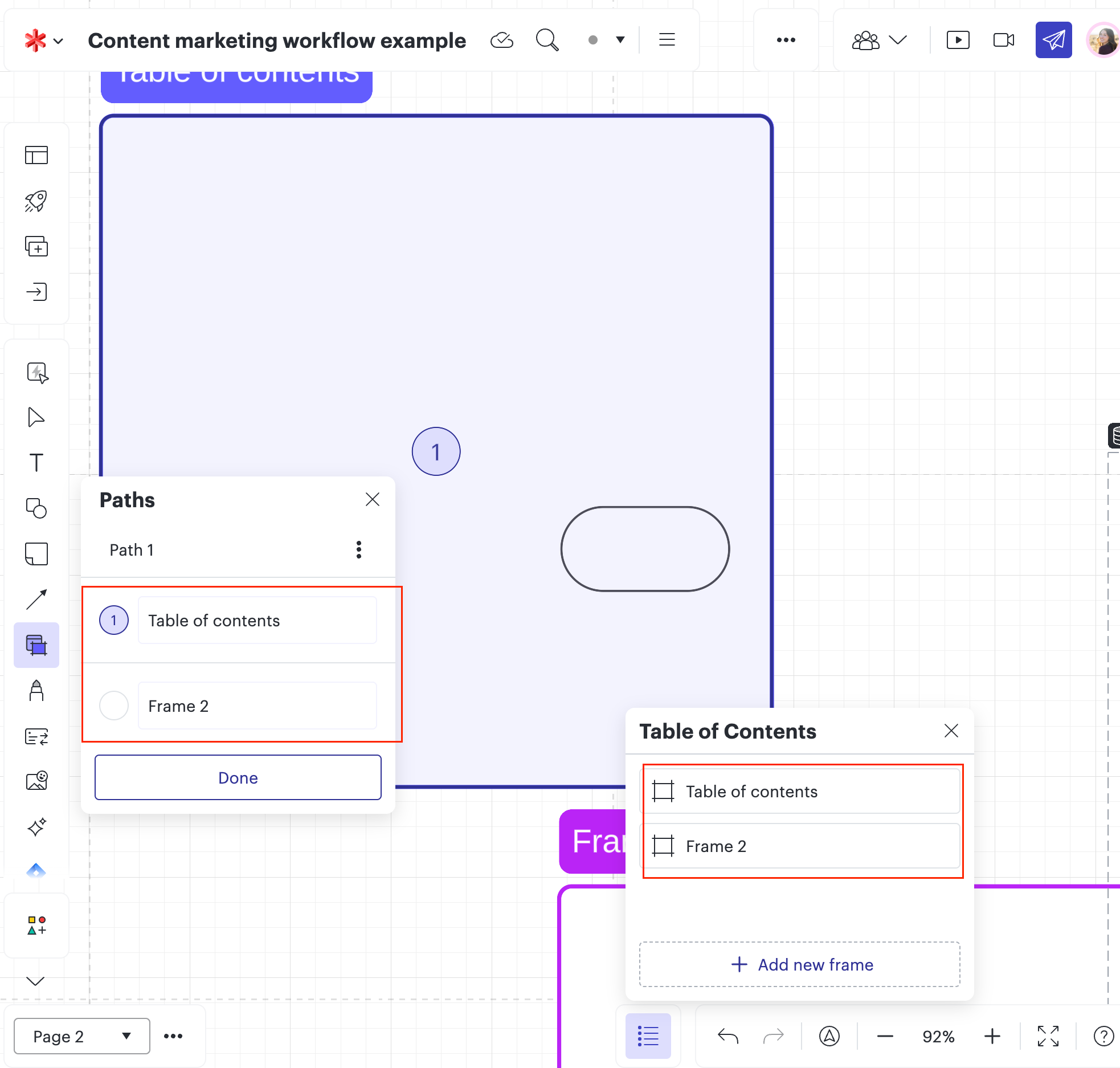Select Path 1 entry

click(x=132, y=550)
